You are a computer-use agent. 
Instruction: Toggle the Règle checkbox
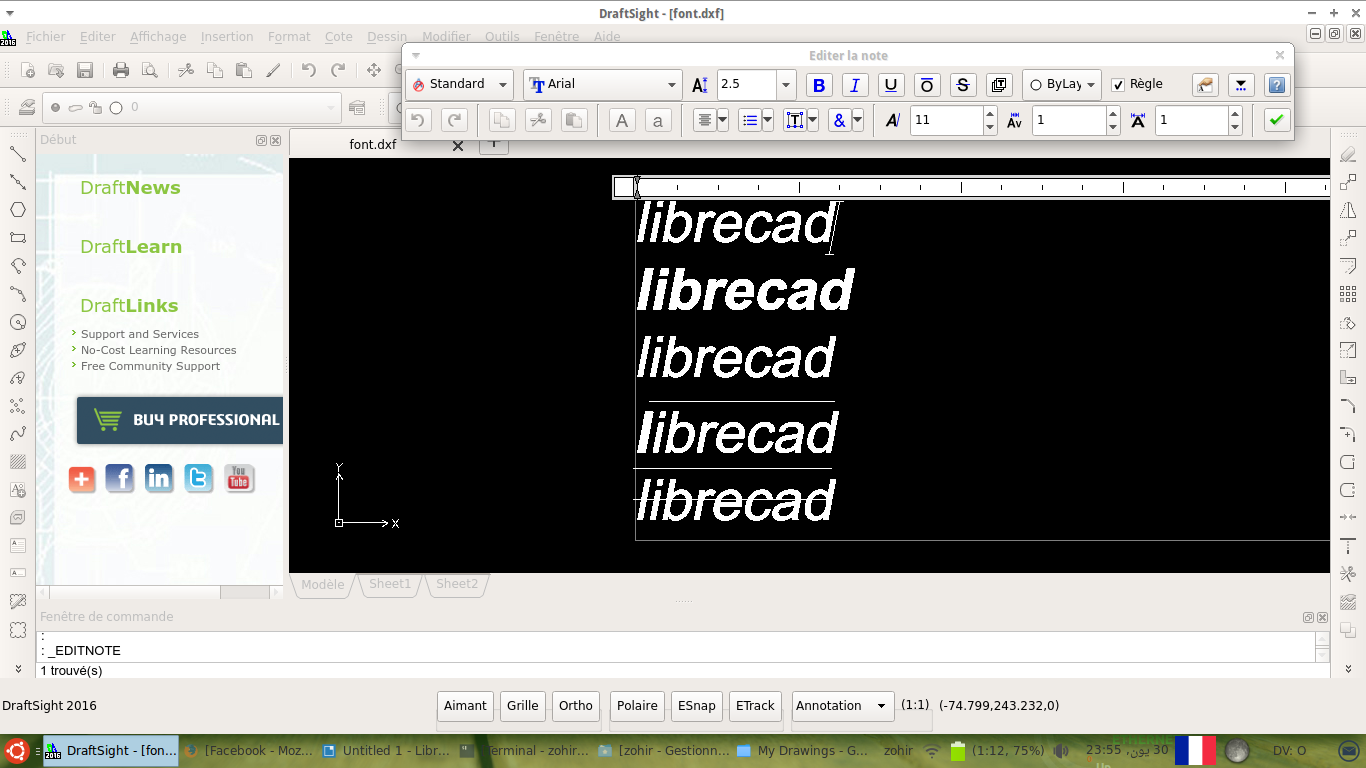[x=1118, y=85]
